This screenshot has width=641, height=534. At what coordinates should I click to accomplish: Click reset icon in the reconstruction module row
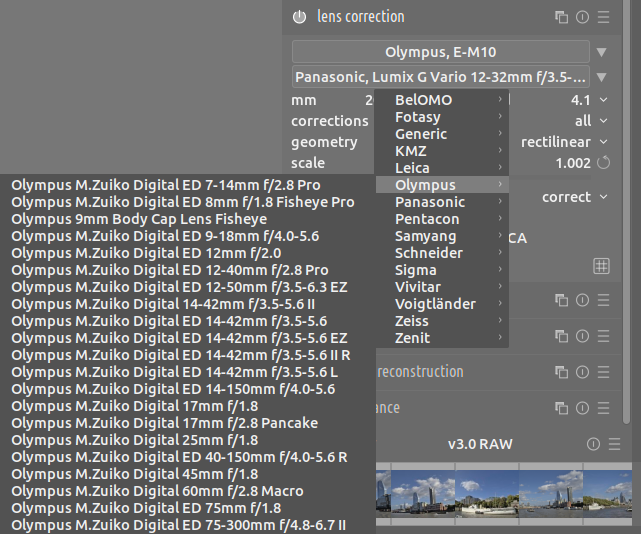(583, 372)
